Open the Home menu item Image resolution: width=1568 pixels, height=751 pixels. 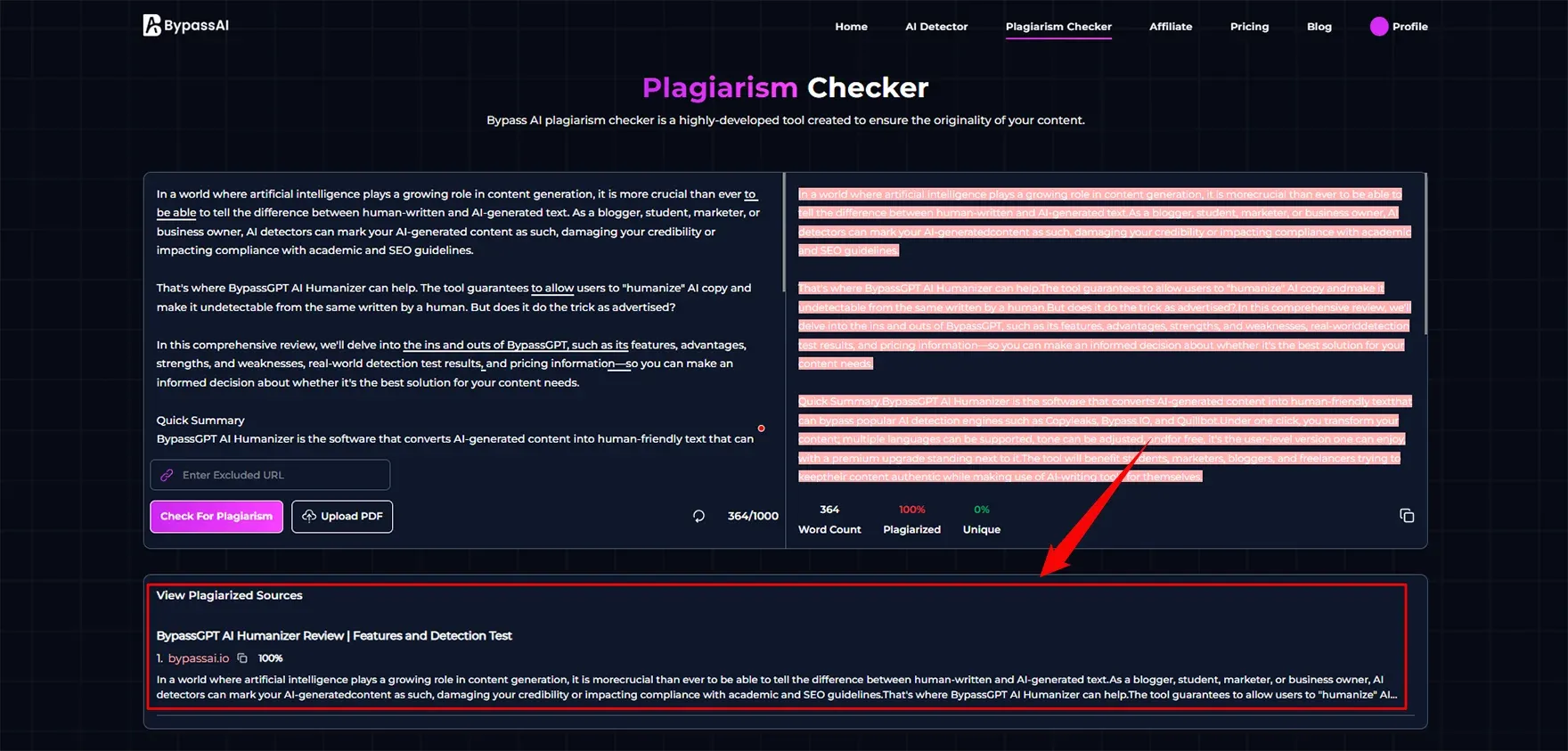click(x=851, y=27)
